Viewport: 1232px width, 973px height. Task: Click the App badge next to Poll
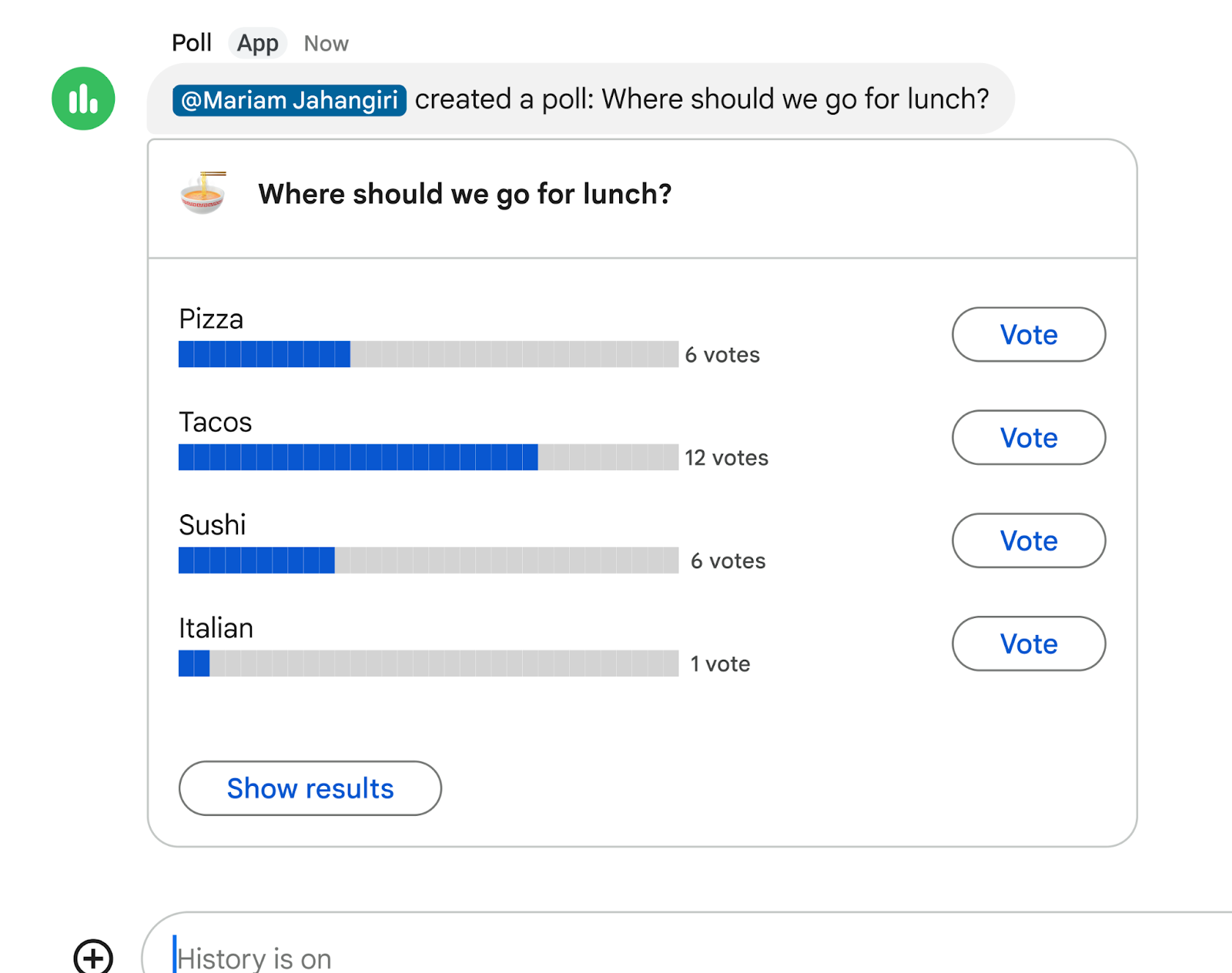(x=257, y=42)
